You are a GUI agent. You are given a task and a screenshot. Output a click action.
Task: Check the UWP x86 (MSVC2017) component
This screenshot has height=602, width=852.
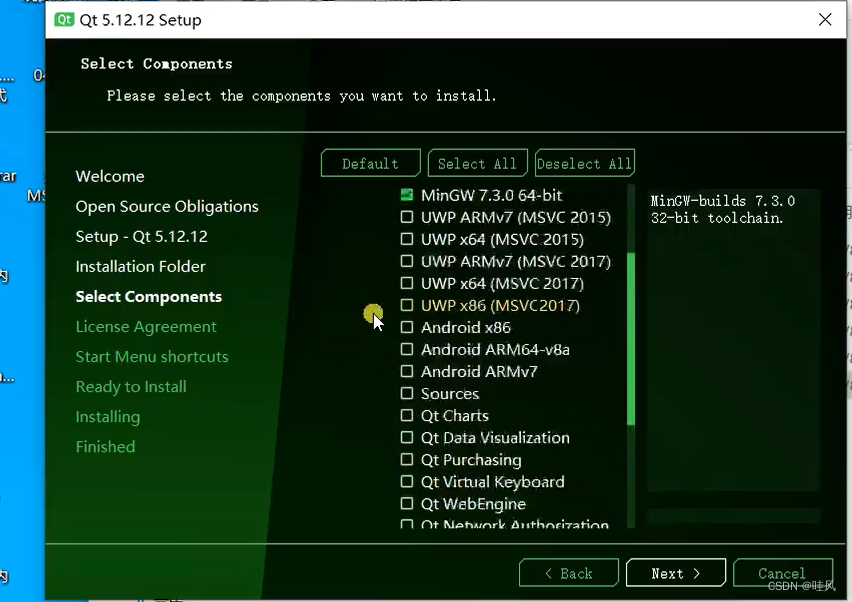406,305
